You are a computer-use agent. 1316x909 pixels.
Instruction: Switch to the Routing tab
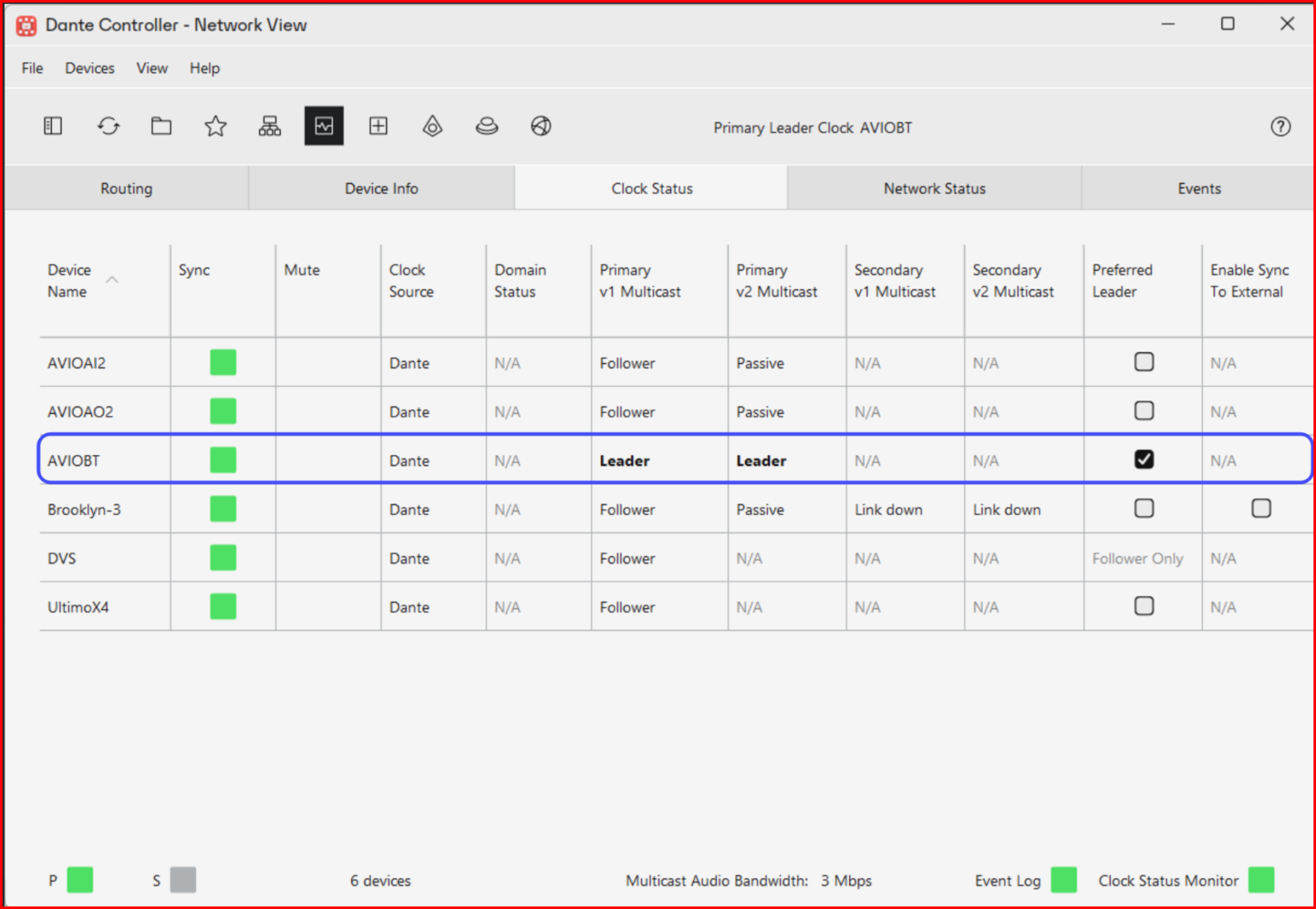(126, 189)
